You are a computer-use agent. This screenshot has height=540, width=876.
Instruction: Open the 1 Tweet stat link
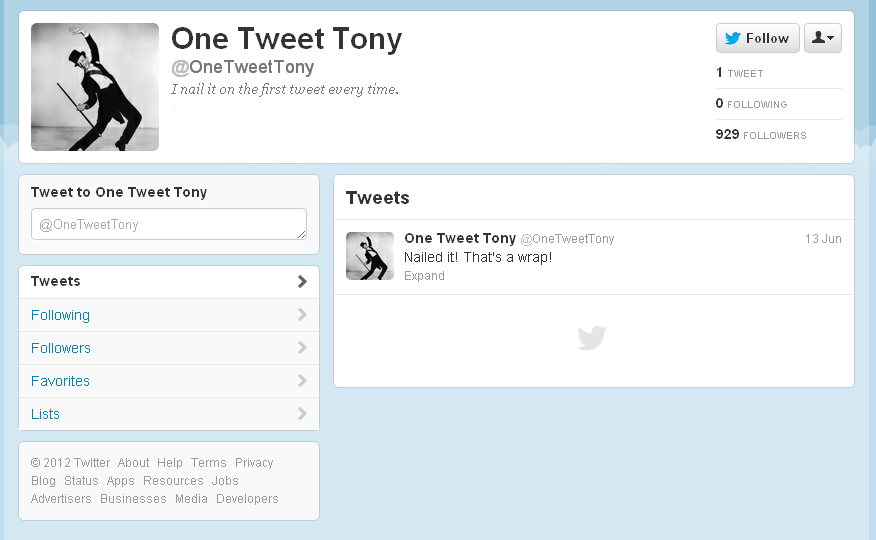(740, 73)
